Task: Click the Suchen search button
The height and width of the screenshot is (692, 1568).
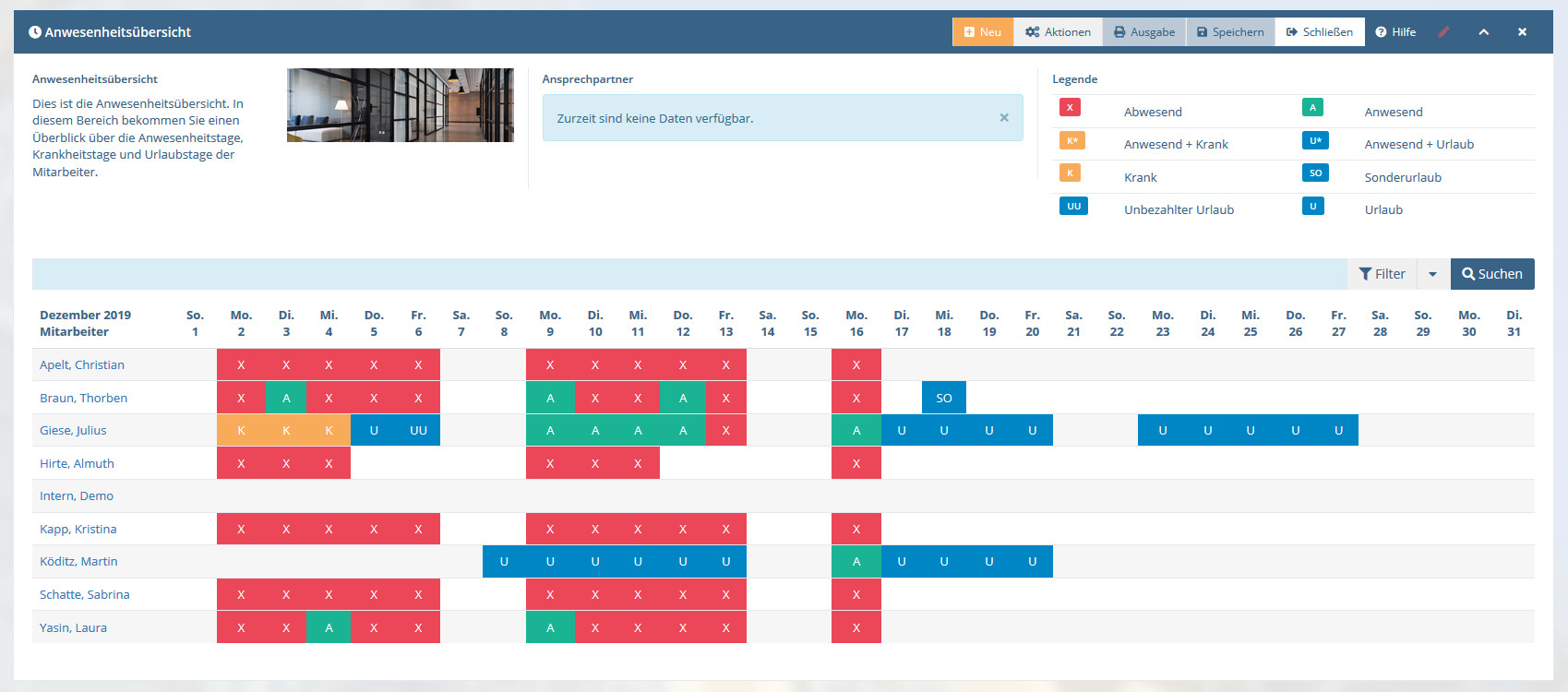Action: (1491, 274)
